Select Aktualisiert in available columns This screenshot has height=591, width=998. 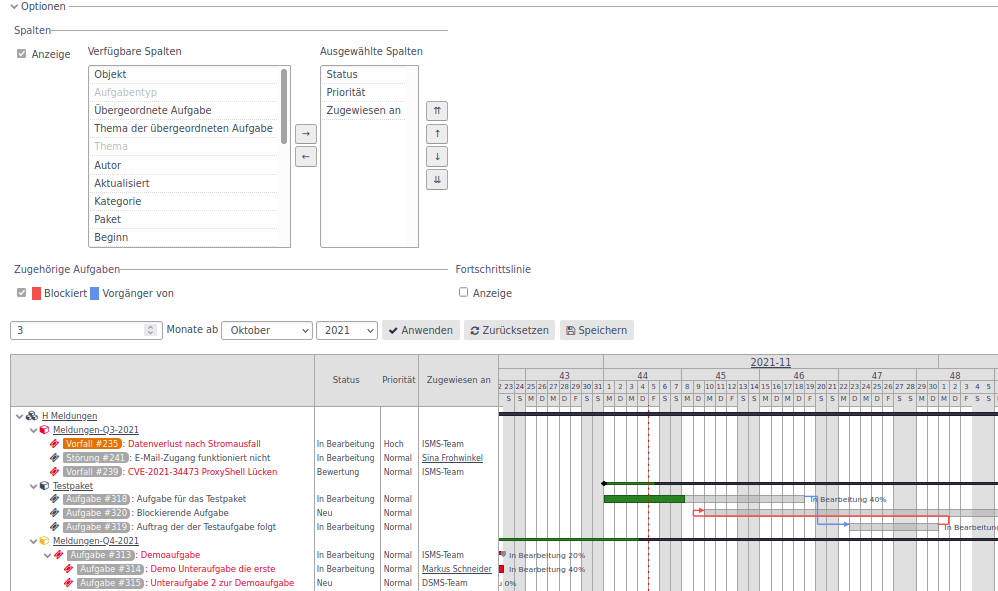pos(184,183)
